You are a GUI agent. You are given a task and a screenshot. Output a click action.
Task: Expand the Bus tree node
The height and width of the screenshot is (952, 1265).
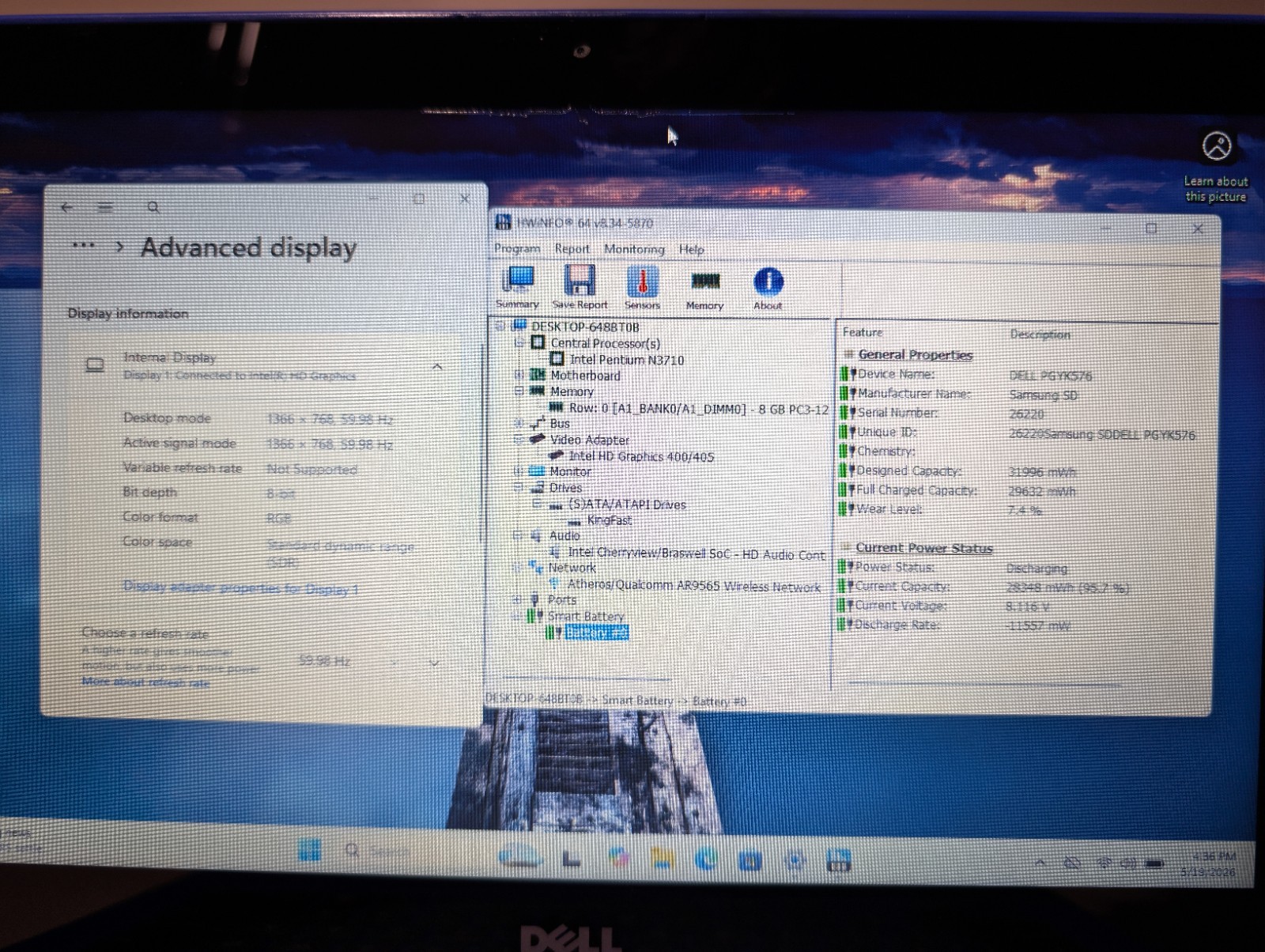click(519, 423)
